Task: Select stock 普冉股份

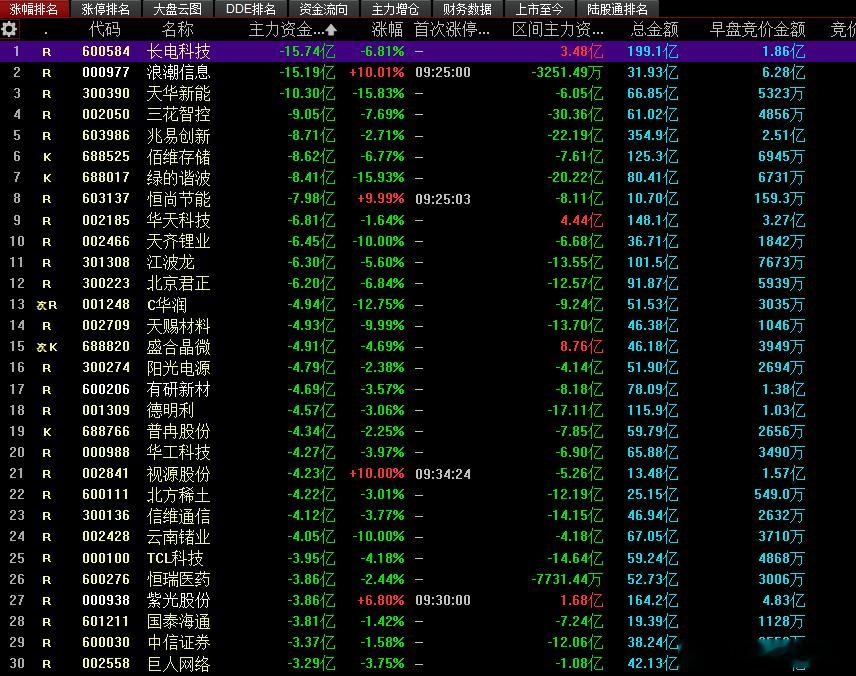Action: (179, 431)
